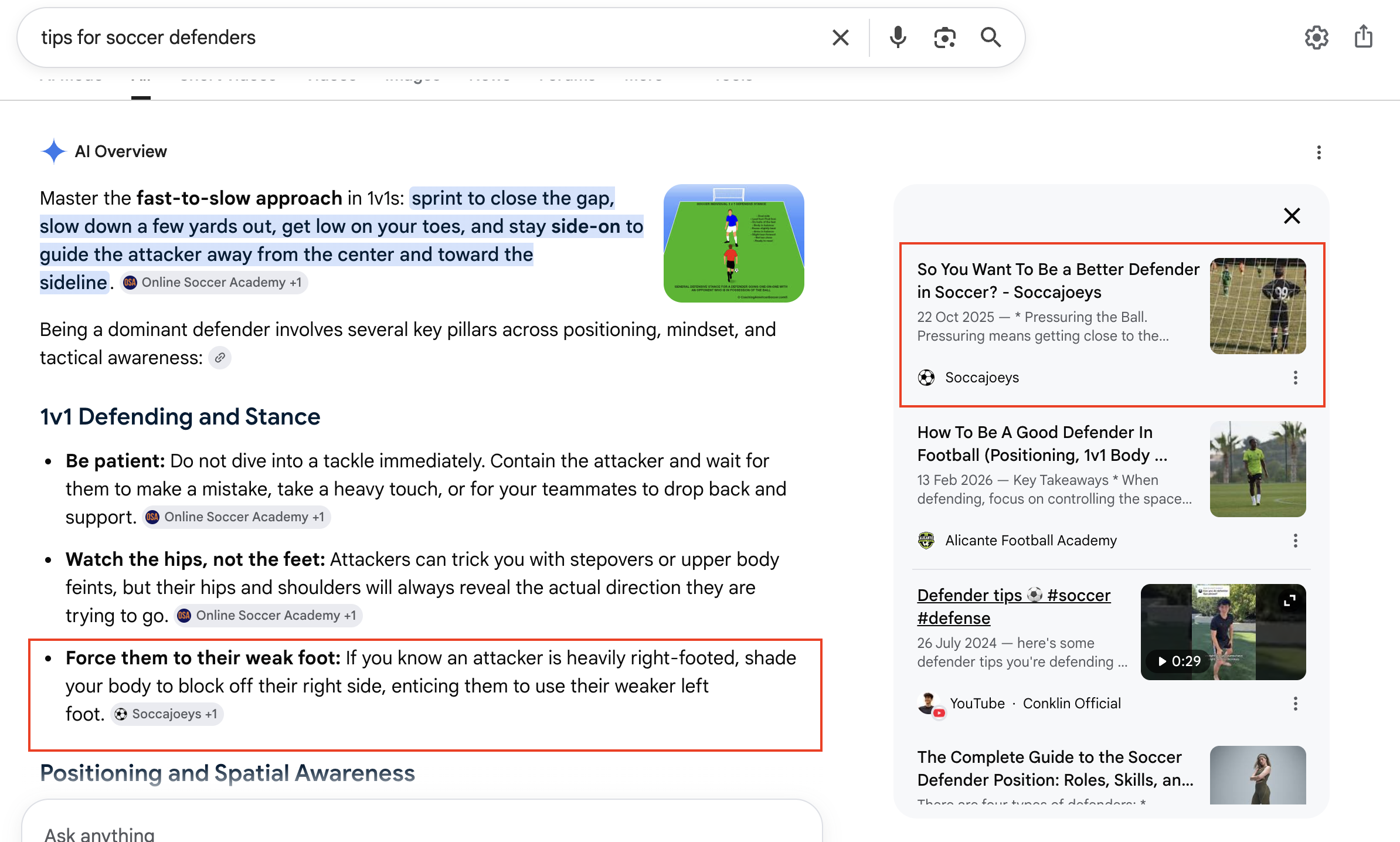1400x842 pixels.
Task: Click the Soccajoeys site name in side panel
Action: pyautogui.click(x=982, y=378)
